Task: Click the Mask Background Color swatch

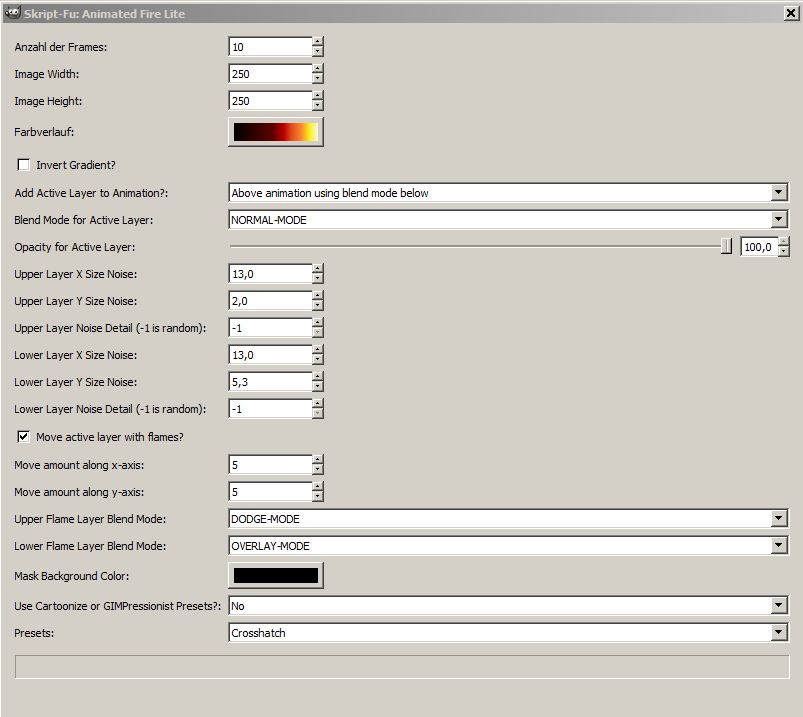Action: click(276, 575)
